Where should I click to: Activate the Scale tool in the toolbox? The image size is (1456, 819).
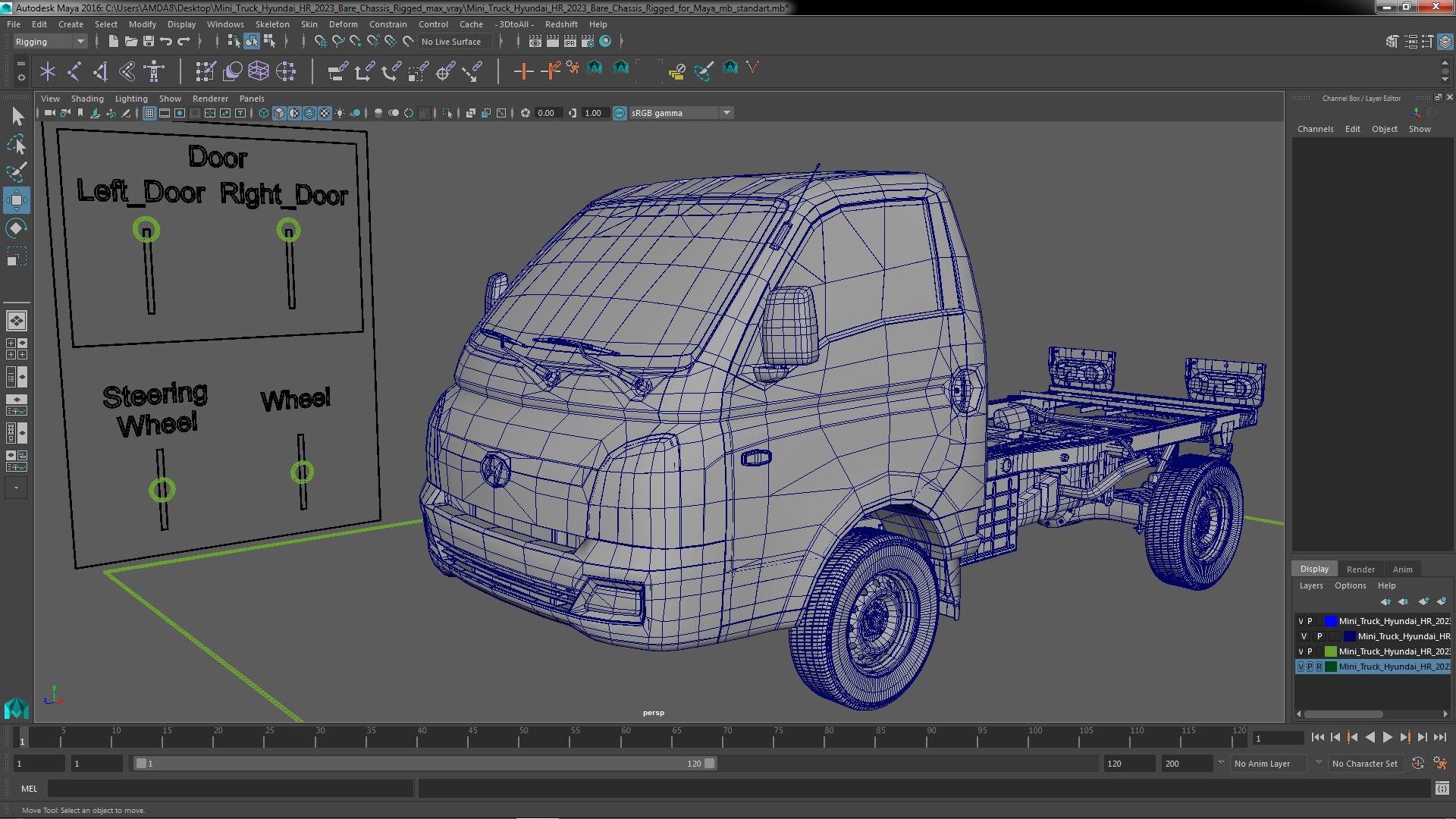point(17,256)
